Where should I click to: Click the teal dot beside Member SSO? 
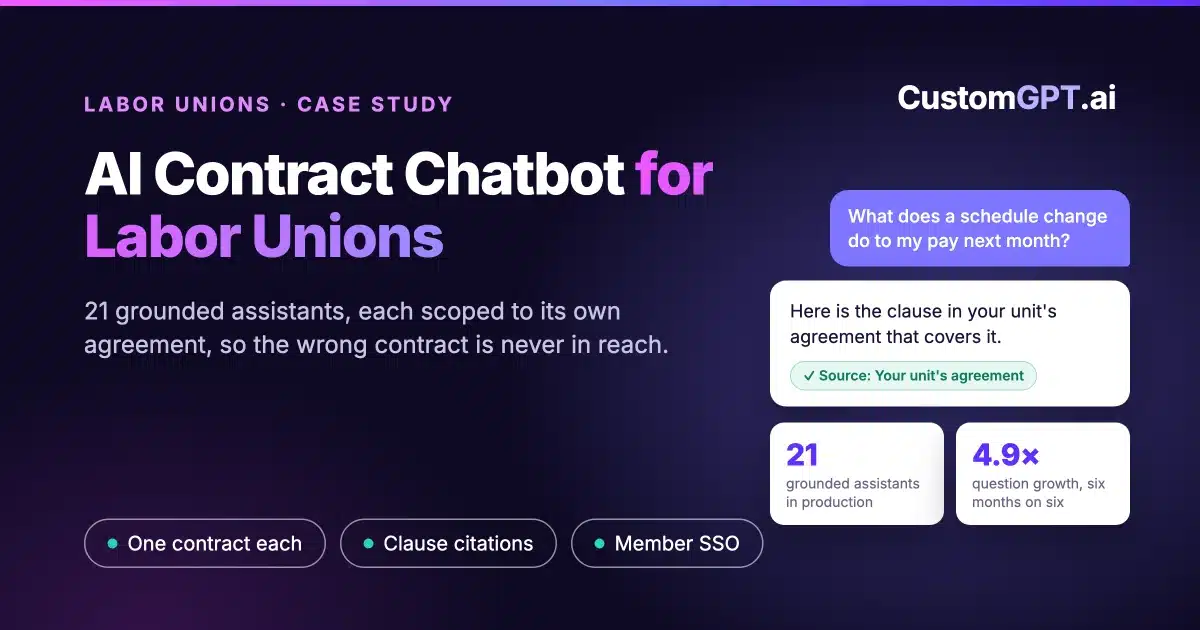coord(600,544)
